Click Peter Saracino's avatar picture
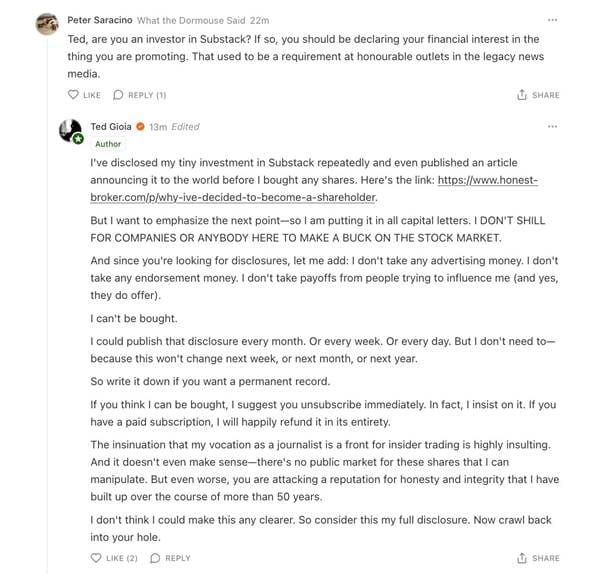 coord(47,23)
